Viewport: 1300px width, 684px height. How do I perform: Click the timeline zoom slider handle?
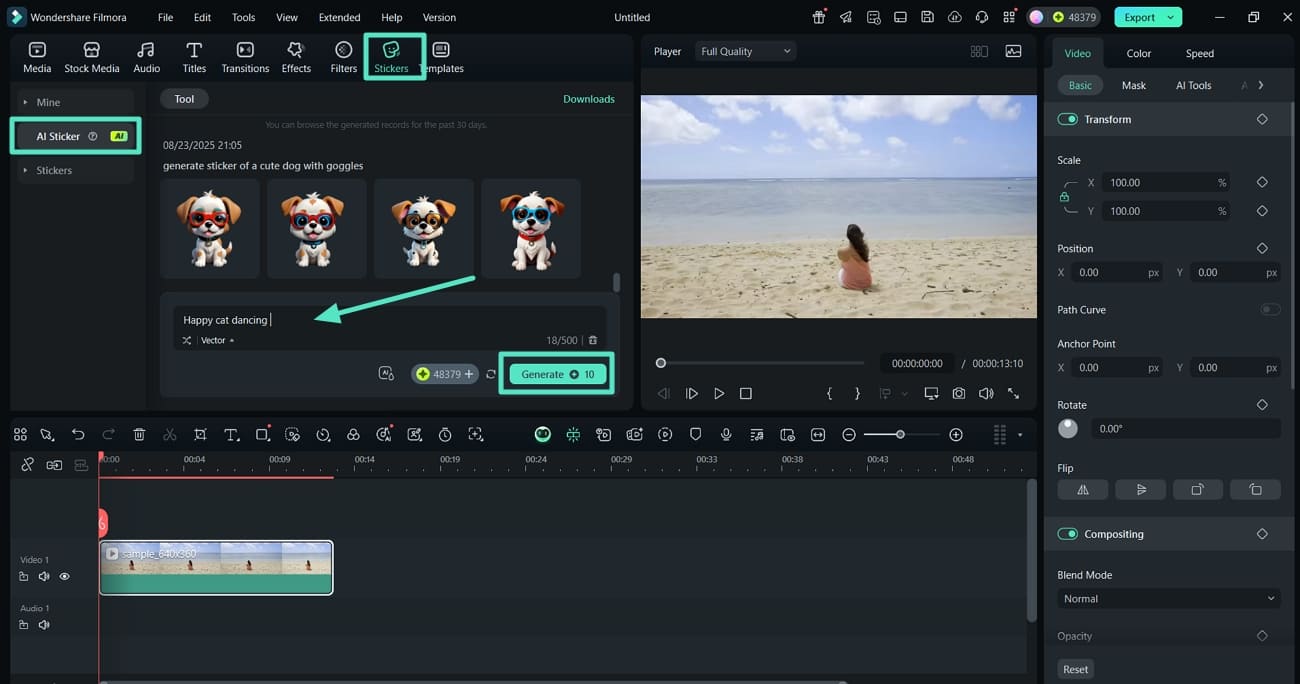[900, 434]
